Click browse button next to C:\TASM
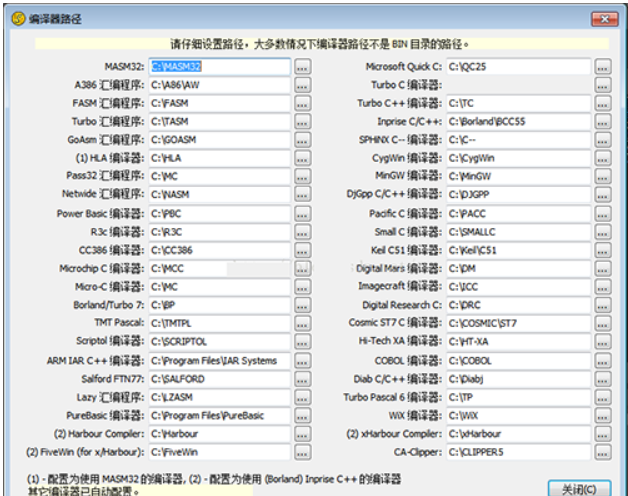 [302, 121]
